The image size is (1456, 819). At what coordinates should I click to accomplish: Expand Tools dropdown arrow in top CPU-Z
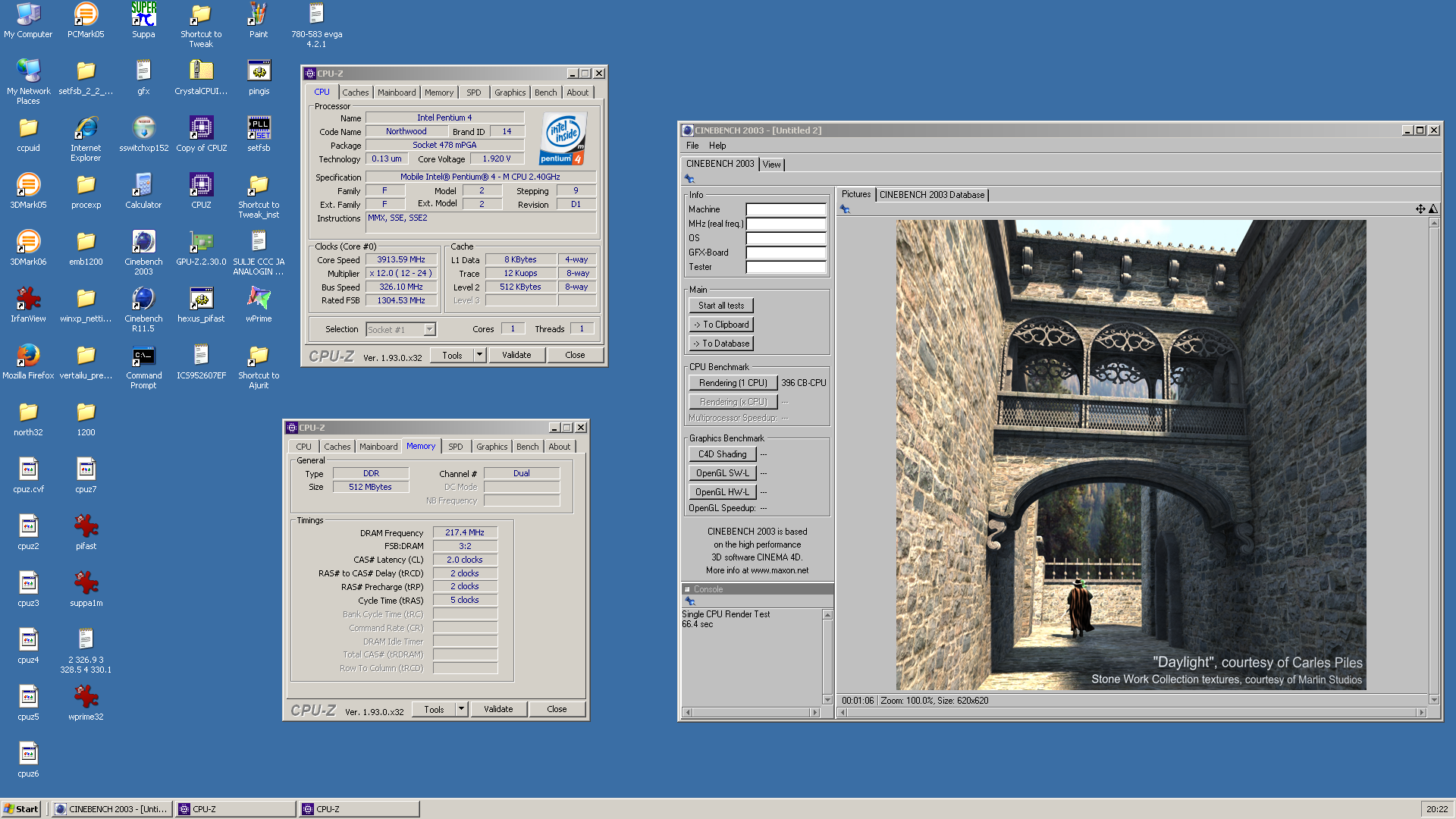point(479,355)
